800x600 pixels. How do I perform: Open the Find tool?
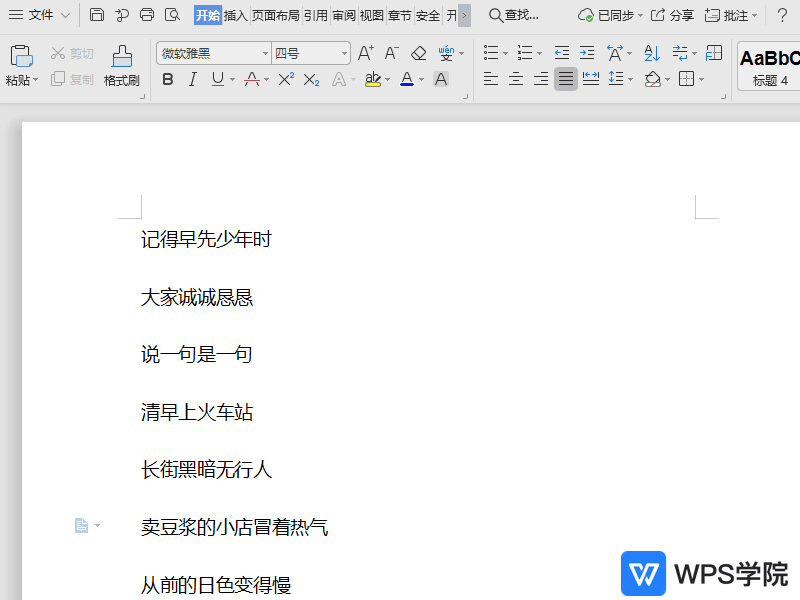517,15
